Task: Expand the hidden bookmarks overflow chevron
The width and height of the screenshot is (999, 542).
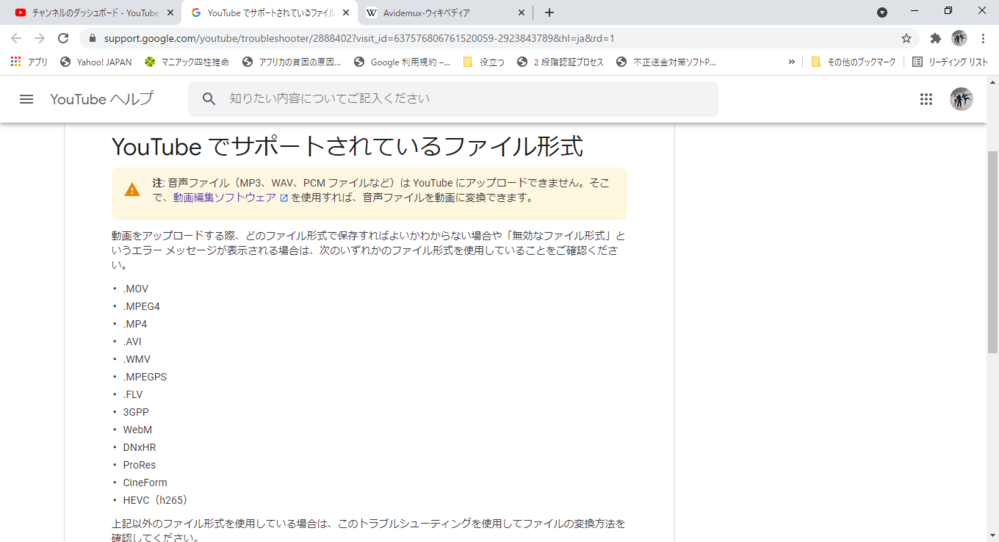Action: [x=792, y=62]
